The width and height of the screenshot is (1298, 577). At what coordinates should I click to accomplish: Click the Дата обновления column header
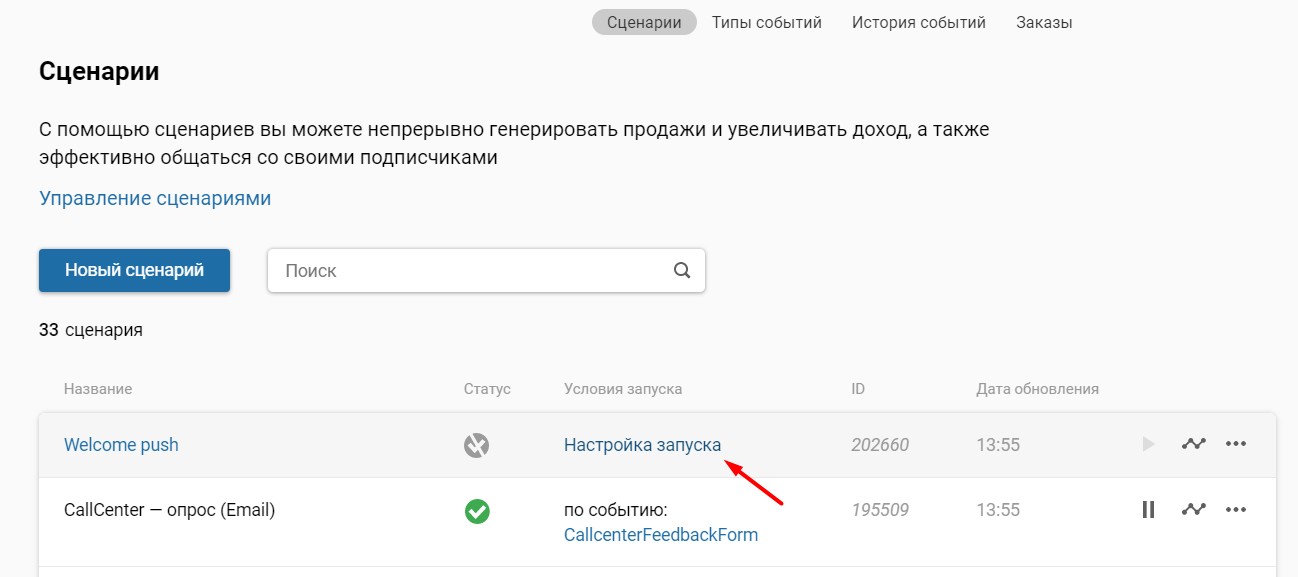(x=1037, y=389)
